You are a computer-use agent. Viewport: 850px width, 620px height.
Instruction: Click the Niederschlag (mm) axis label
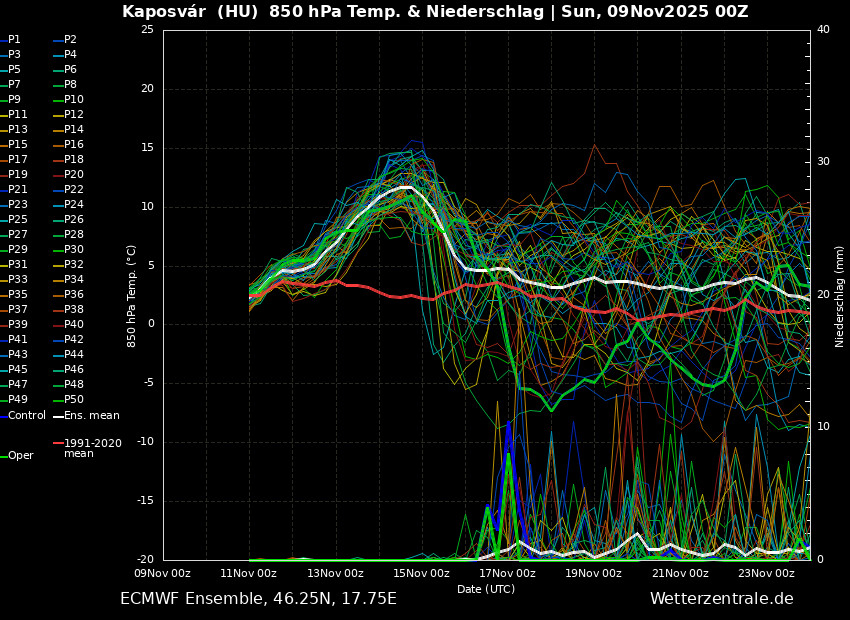click(840, 296)
